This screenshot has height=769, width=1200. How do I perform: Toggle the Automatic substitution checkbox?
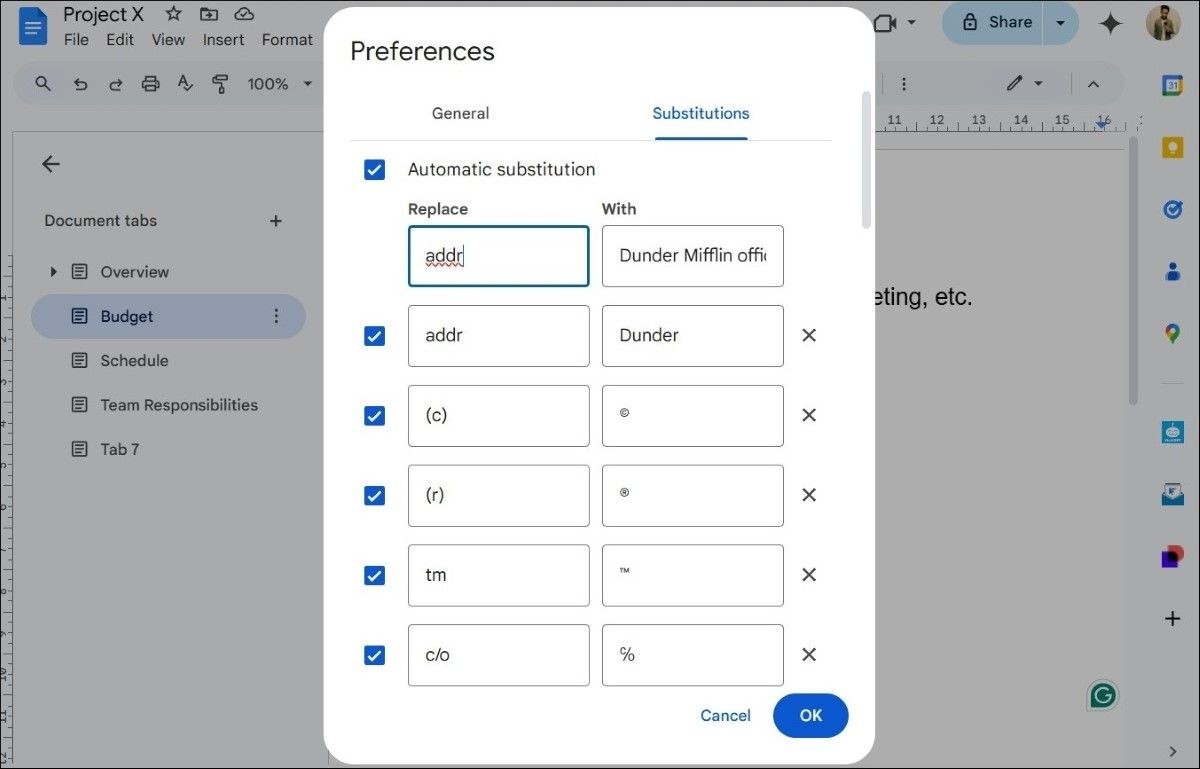(374, 169)
